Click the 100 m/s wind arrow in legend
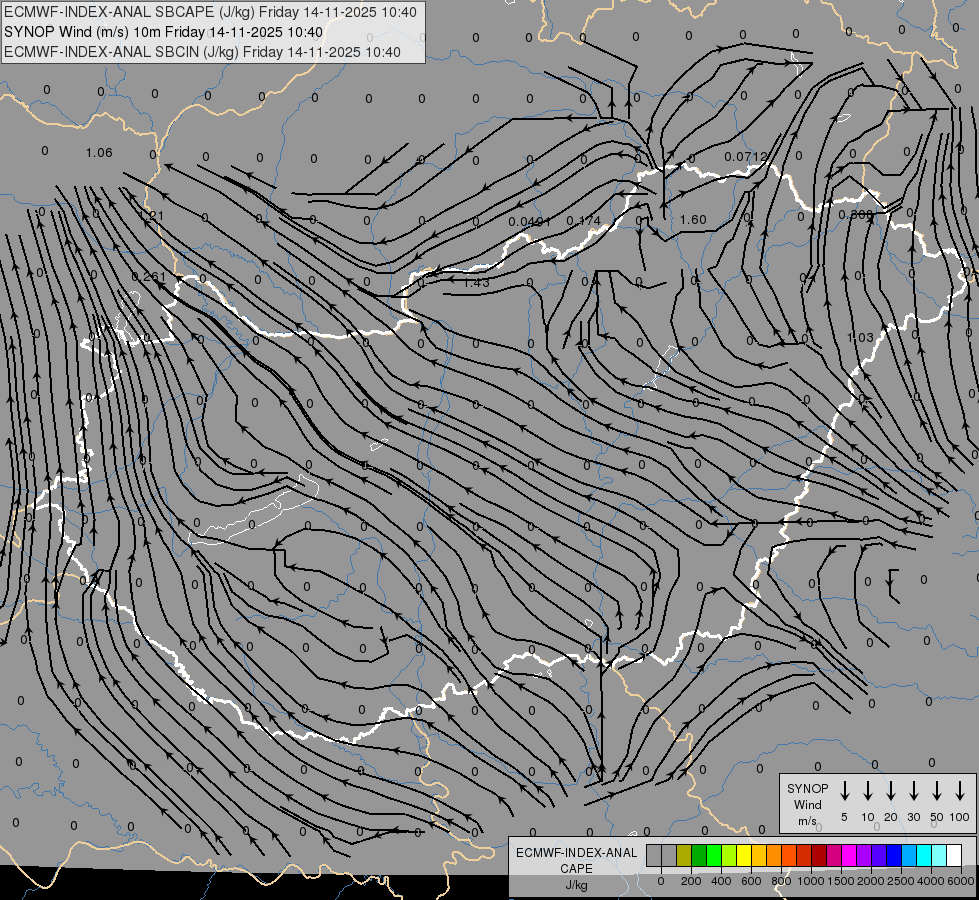Screen dimensions: 979x900 coord(960,791)
